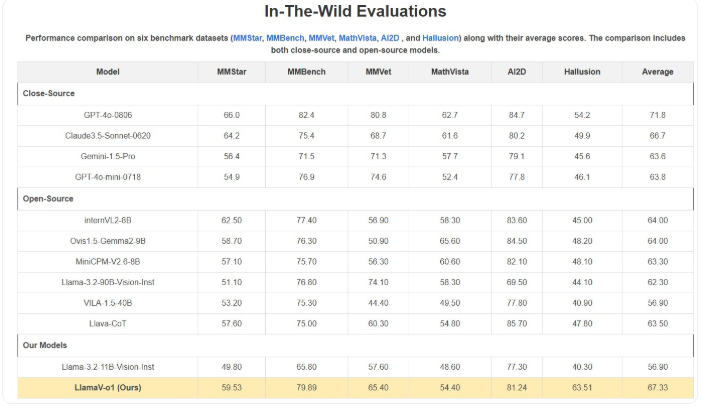Select the Claude3.5-Sonnet-0620 model name
The image size is (702, 410).
107,136
